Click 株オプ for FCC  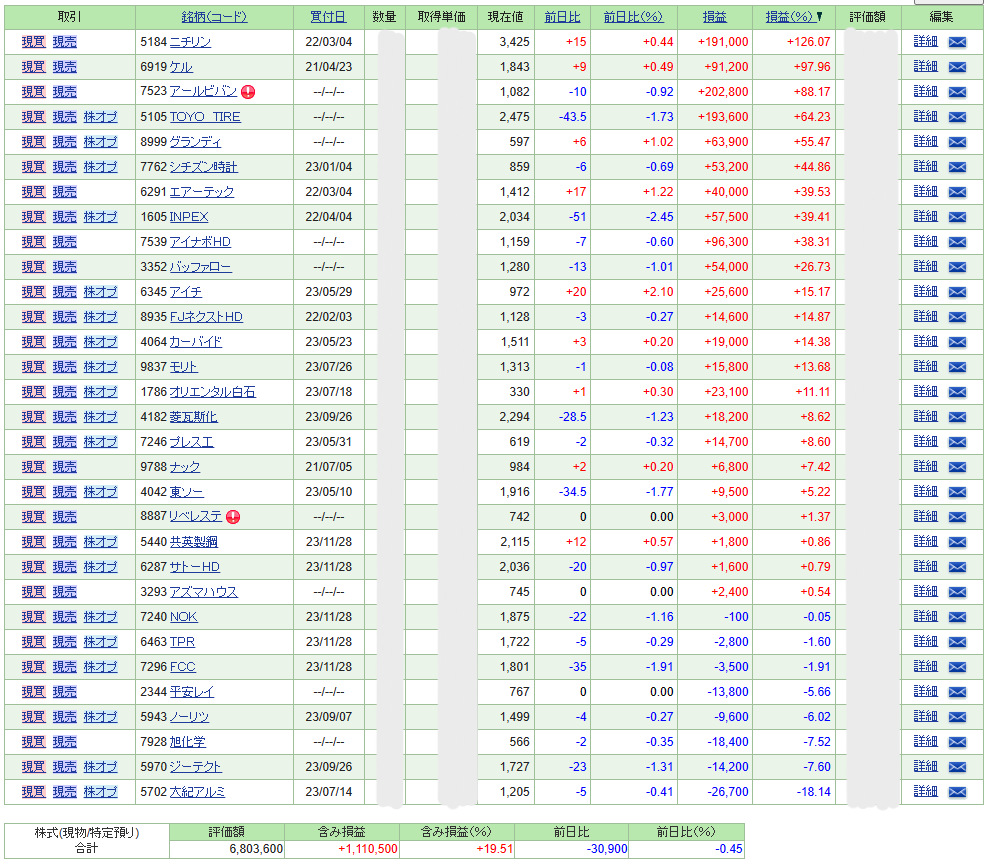(101, 667)
